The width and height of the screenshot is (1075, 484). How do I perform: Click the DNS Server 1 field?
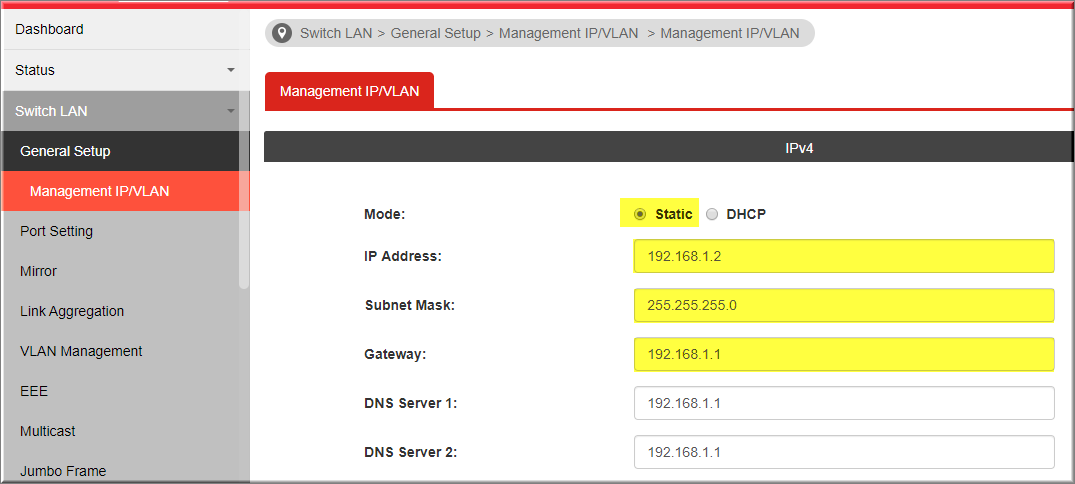tap(844, 403)
